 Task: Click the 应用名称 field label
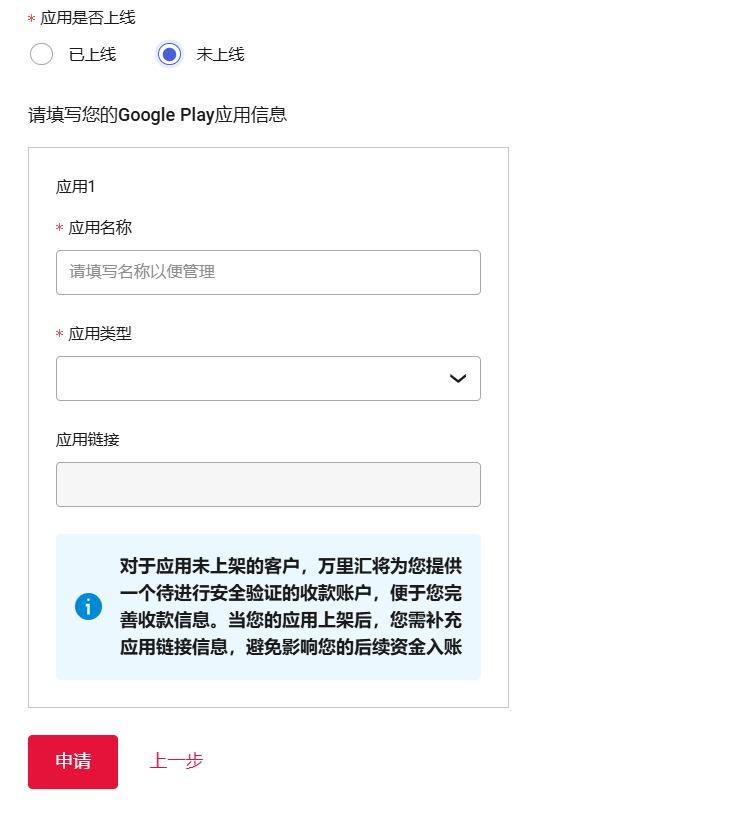pyautogui.click(x=100, y=228)
